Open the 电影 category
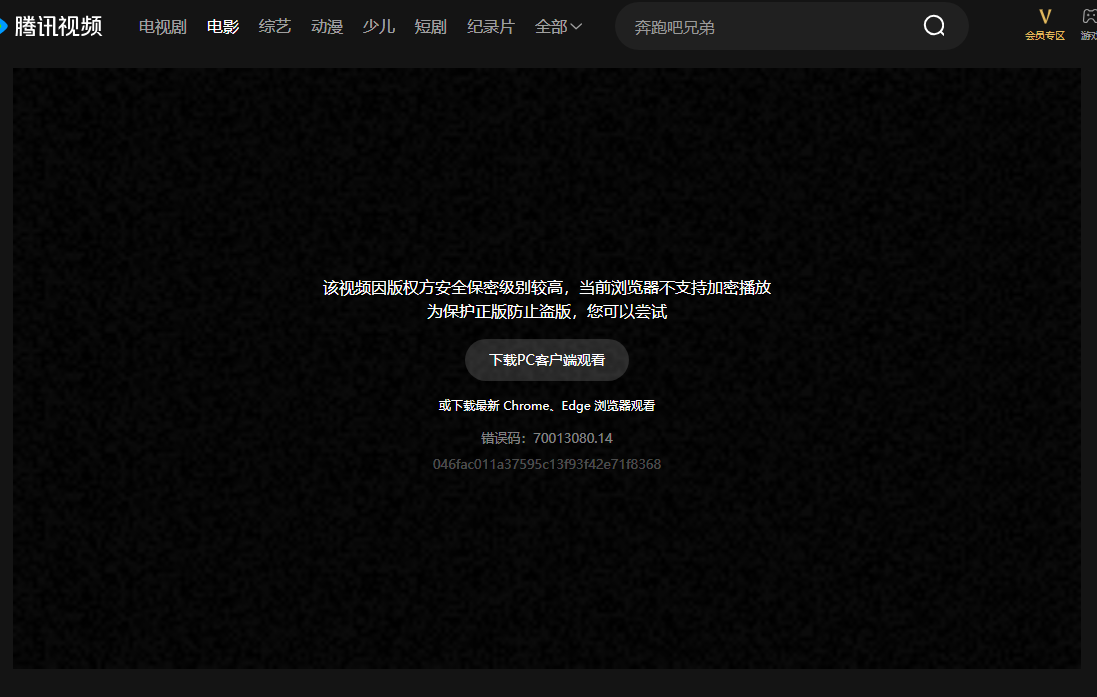The width and height of the screenshot is (1097, 697). point(223,27)
